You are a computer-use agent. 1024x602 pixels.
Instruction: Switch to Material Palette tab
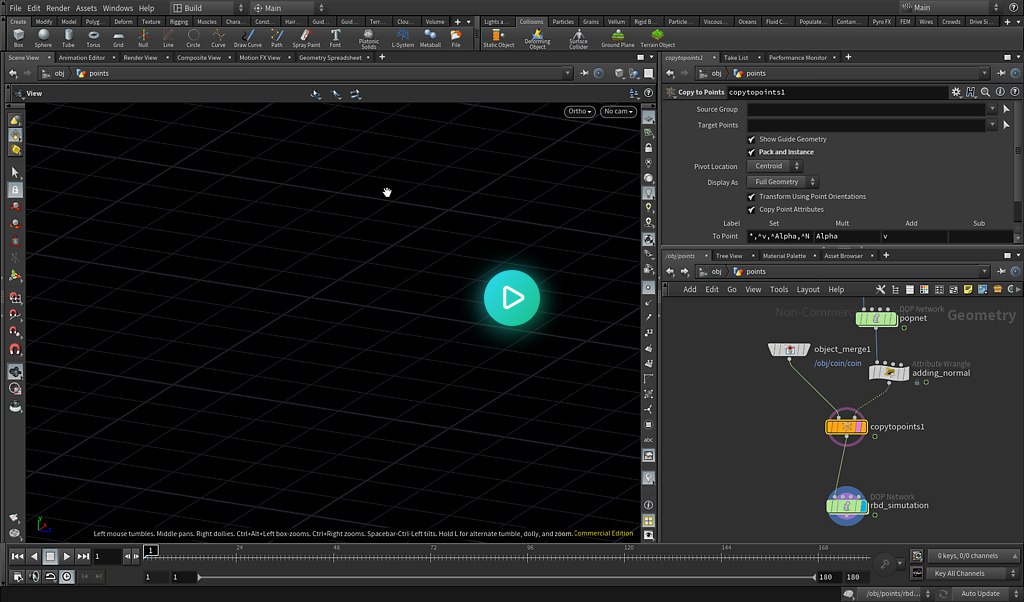(x=784, y=256)
